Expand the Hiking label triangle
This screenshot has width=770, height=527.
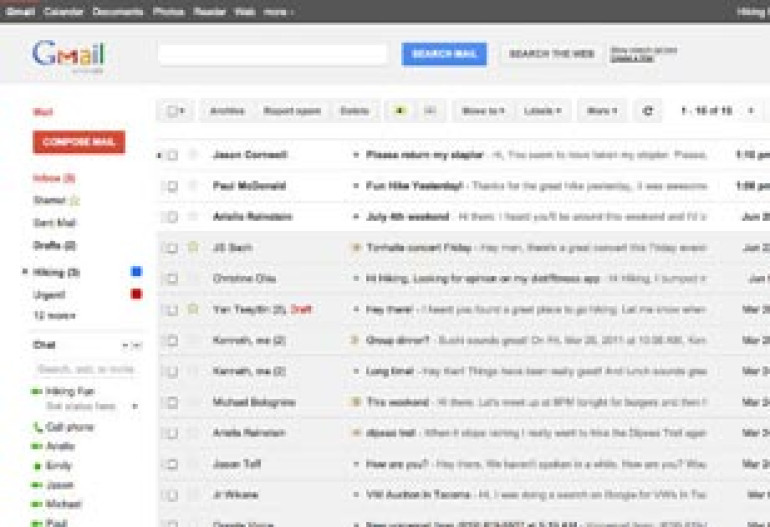pyautogui.click(x=25, y=272)
